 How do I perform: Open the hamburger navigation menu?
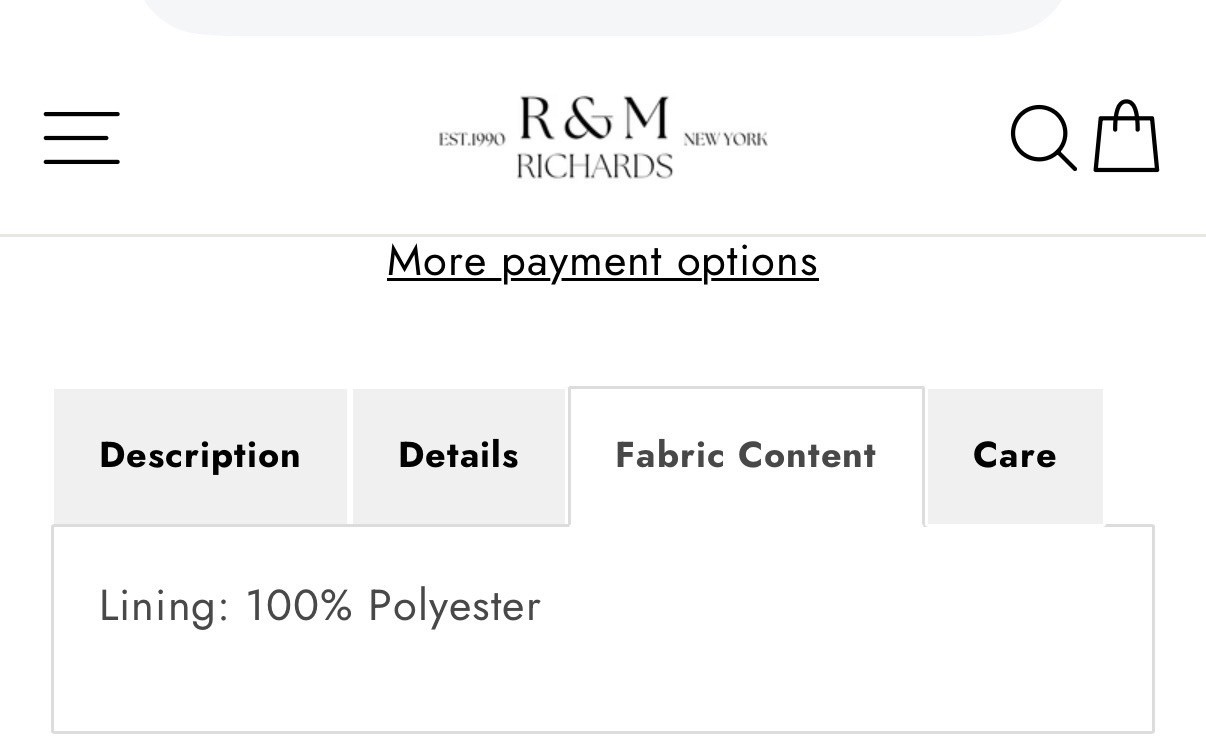tap(82, 138)
